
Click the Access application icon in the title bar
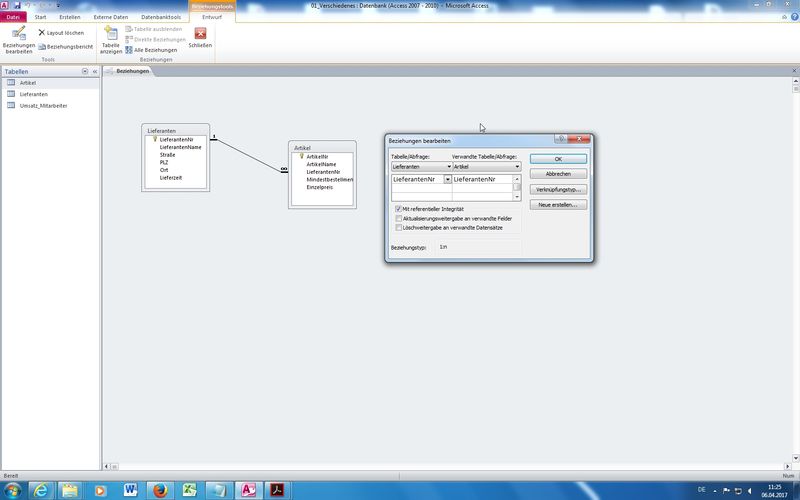pyautogui.click(x=5, y=5)
